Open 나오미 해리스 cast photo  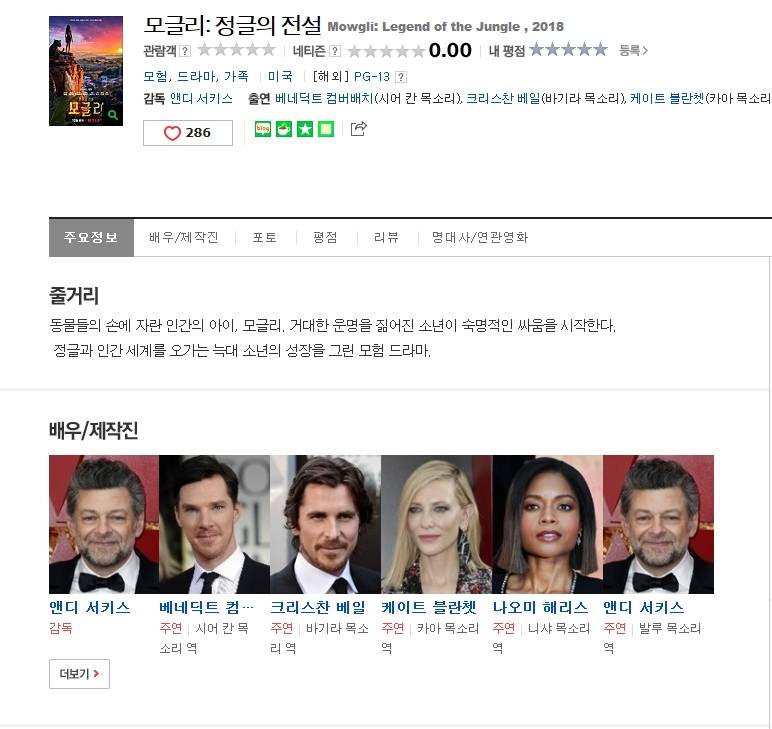click(547, 525)
